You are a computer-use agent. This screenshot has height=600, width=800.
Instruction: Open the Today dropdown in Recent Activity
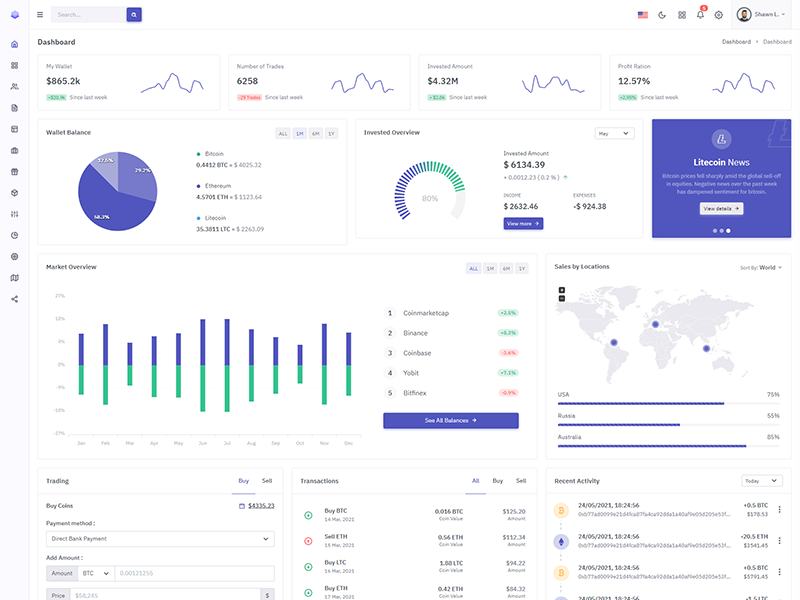tap(761, 481)
